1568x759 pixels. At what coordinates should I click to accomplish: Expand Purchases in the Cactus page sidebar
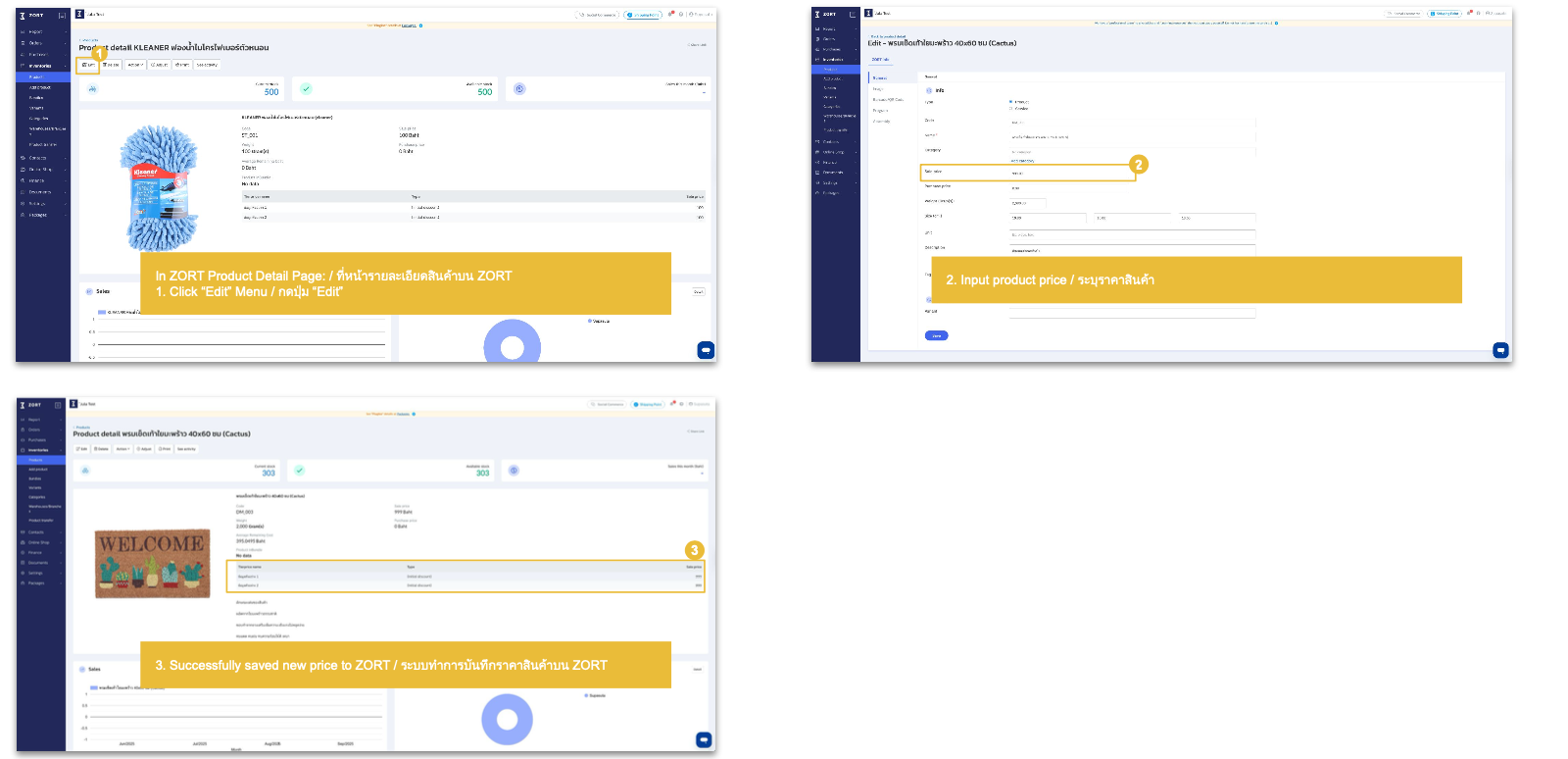[x=42, y=439]
